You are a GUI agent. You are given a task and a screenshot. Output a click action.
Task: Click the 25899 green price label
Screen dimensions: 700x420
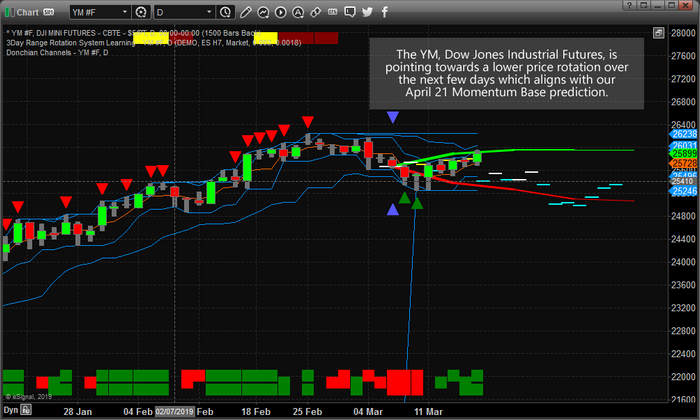pos(683,154)
